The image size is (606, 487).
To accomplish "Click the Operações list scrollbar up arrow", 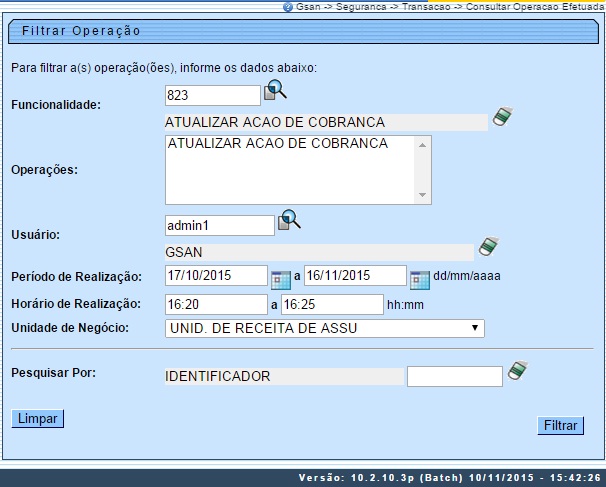I will click(423, 145).
